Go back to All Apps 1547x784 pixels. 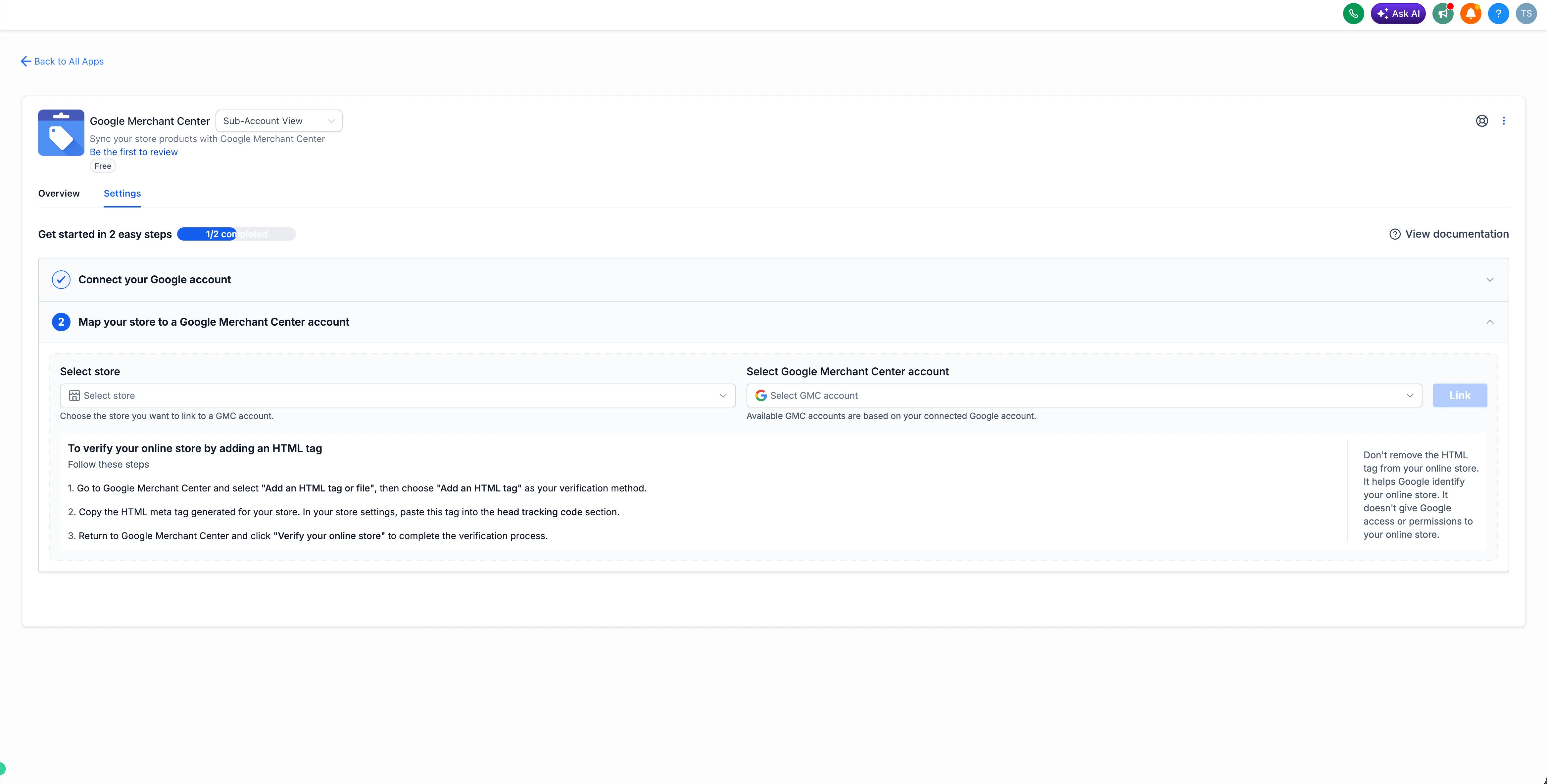click(x=63, y=61)
